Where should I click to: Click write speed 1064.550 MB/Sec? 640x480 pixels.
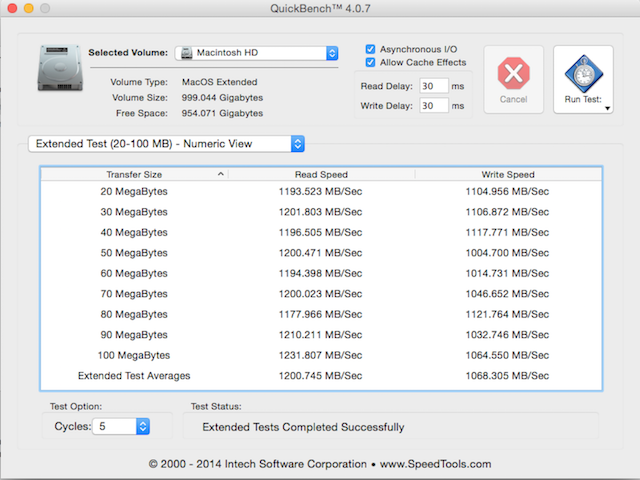click(x=507, y=355)
